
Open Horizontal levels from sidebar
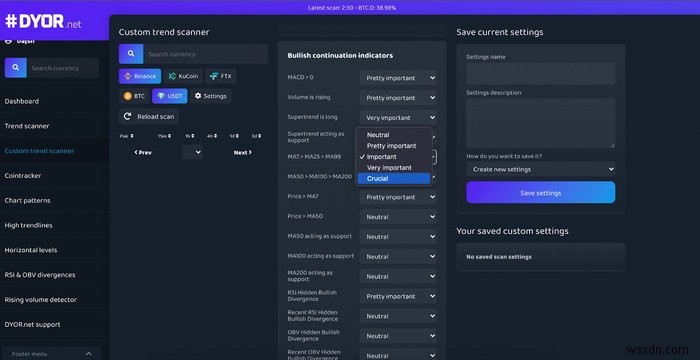tap(31, 250)
